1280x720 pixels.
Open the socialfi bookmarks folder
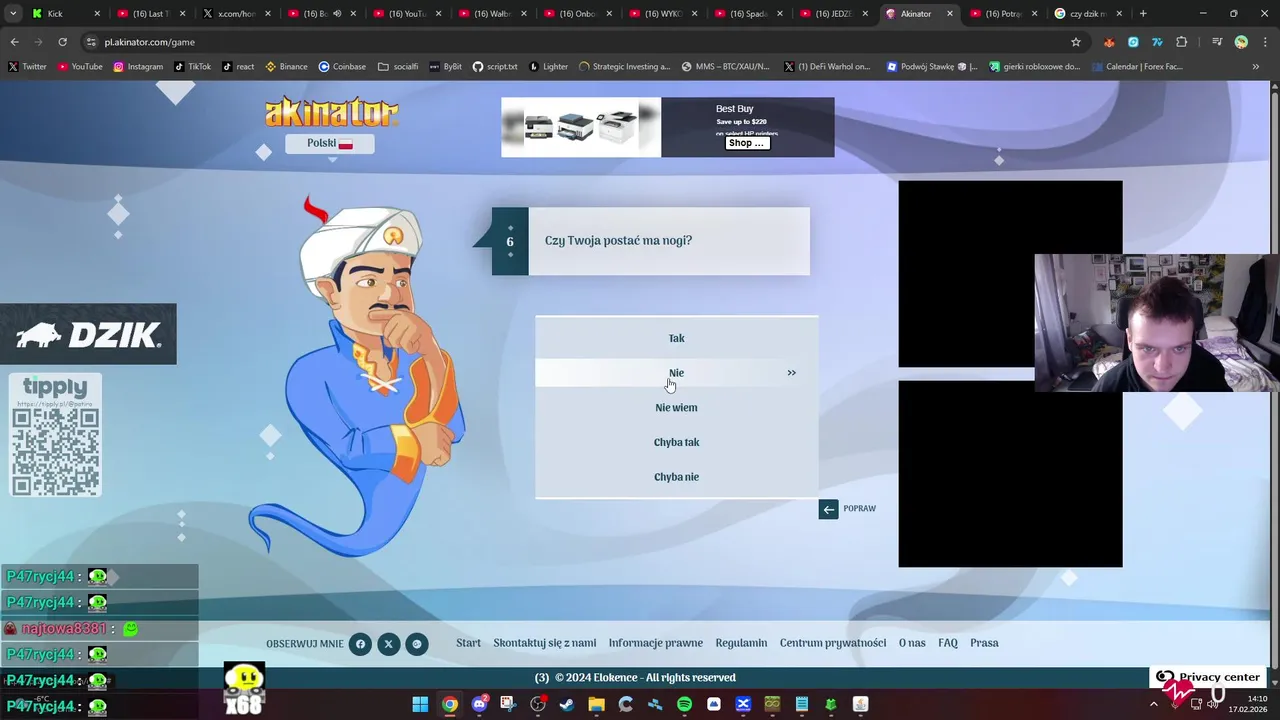point(398,67)
